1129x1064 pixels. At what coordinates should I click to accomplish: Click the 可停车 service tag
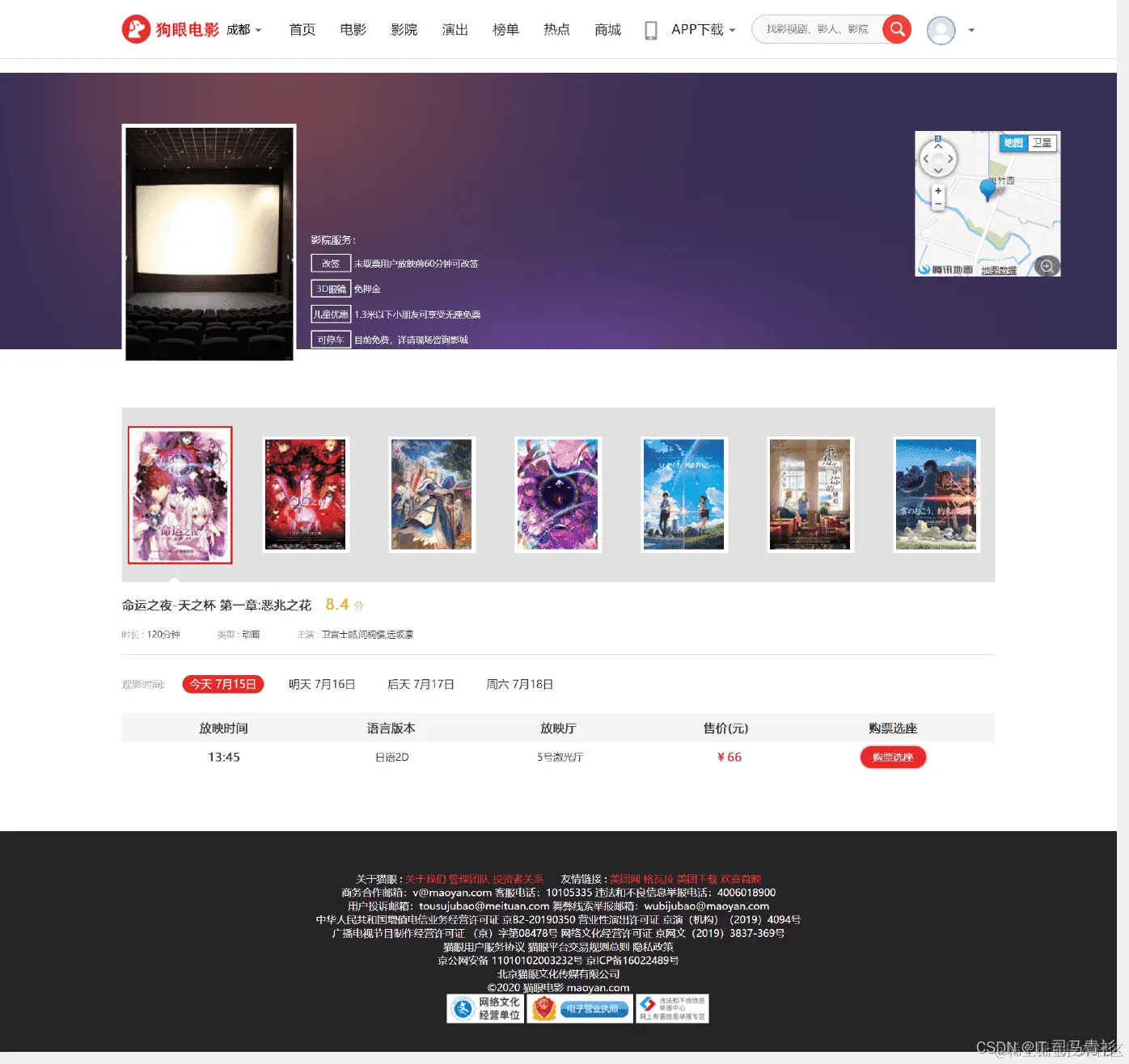click(331, 340)
